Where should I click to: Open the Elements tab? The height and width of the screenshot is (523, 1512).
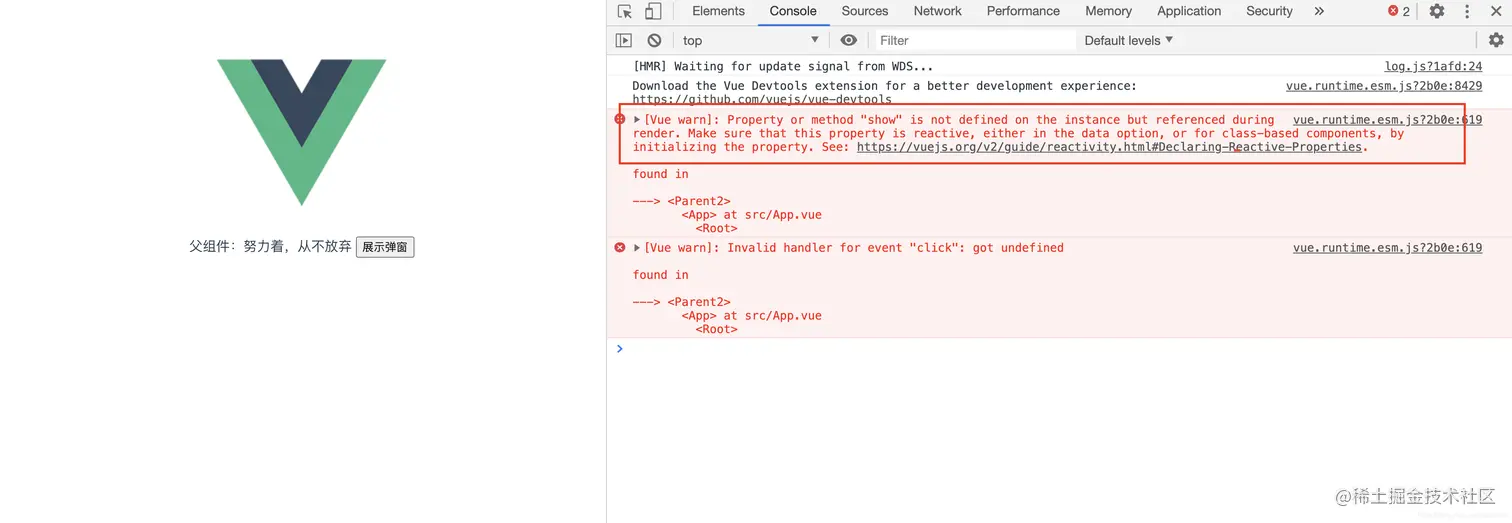point(718,11)
